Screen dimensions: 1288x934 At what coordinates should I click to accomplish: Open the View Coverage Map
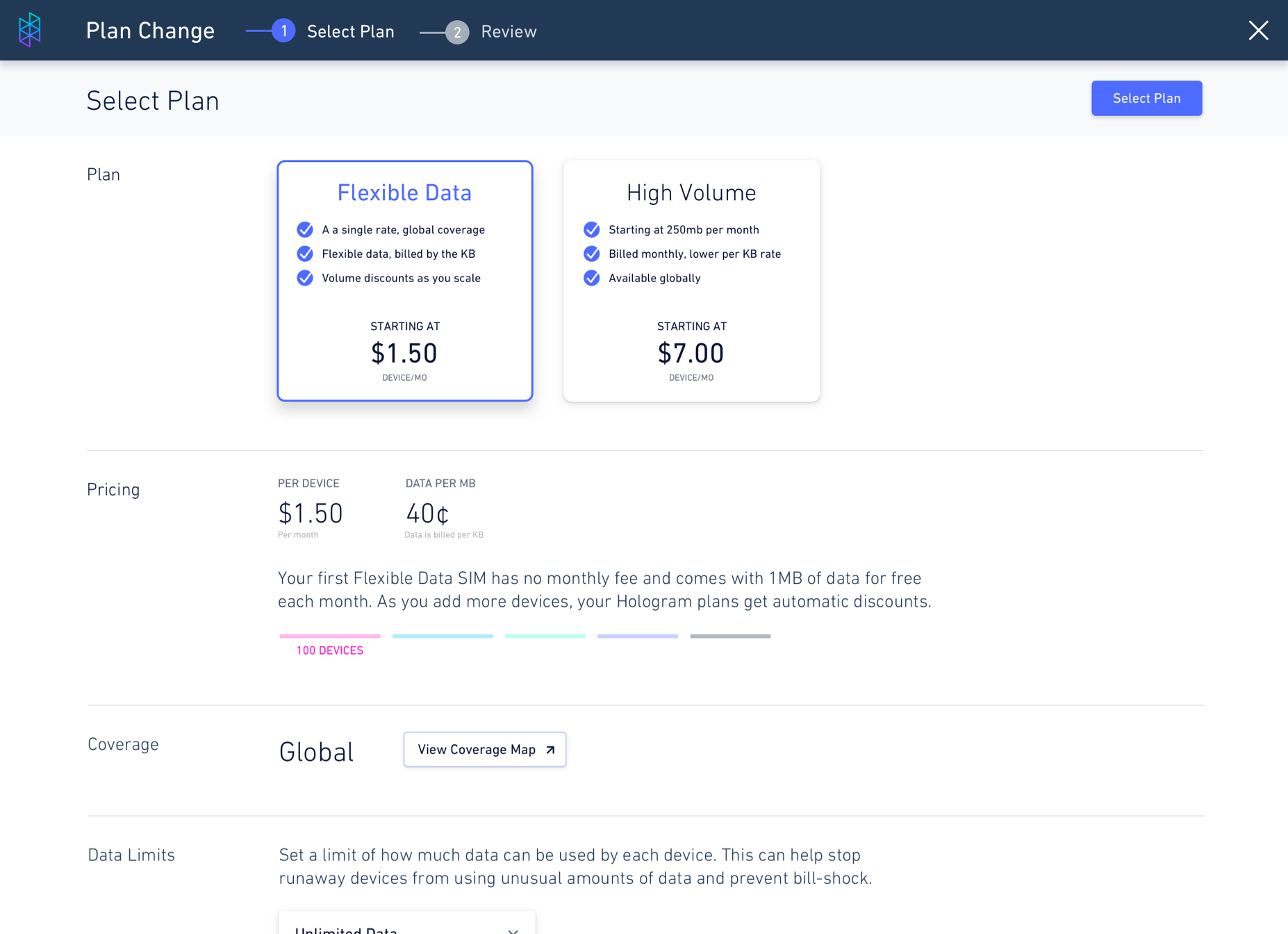click(484, 749)
